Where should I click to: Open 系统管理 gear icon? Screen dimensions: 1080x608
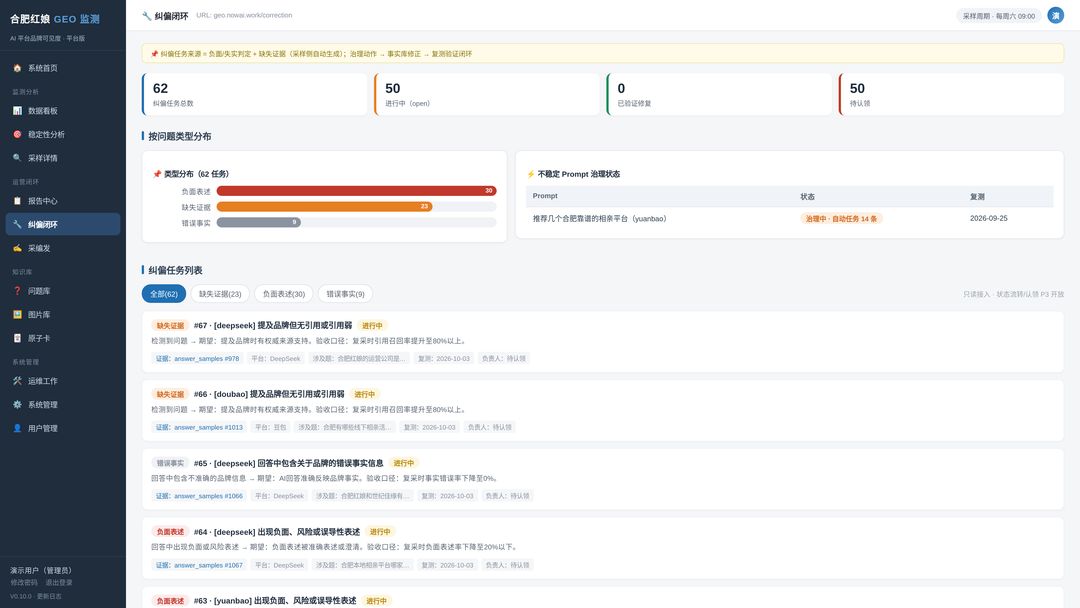point(17,405)
